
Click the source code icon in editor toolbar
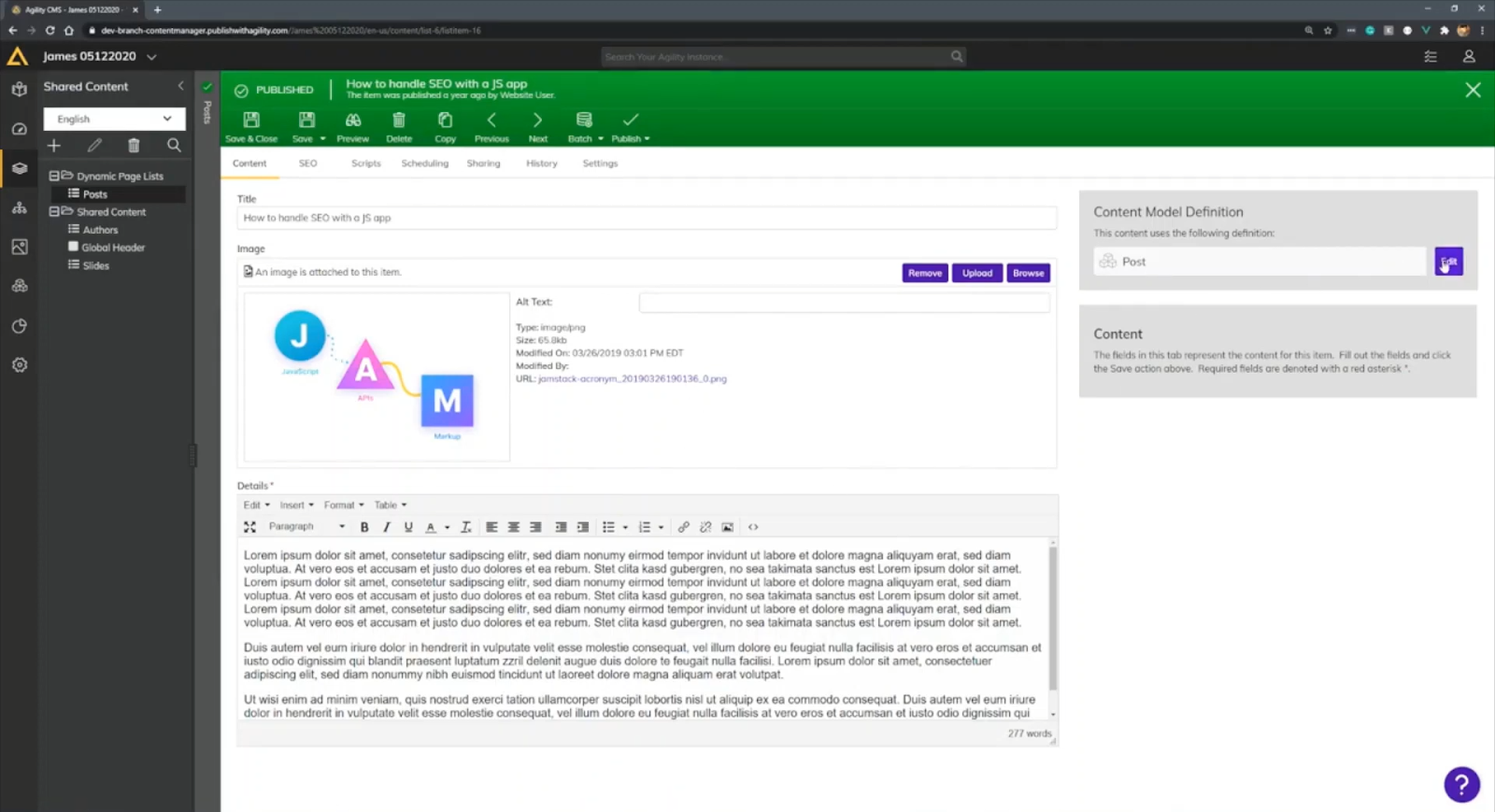click(753, 527)
